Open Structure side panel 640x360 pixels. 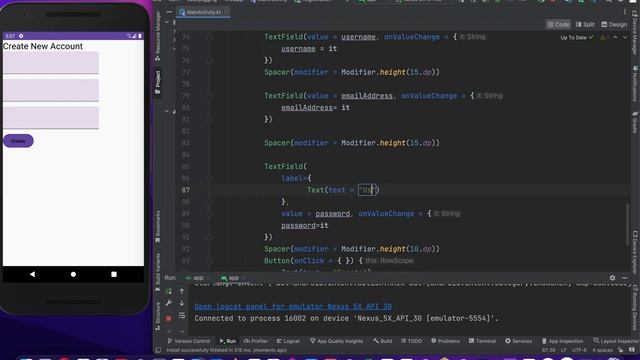158,316
